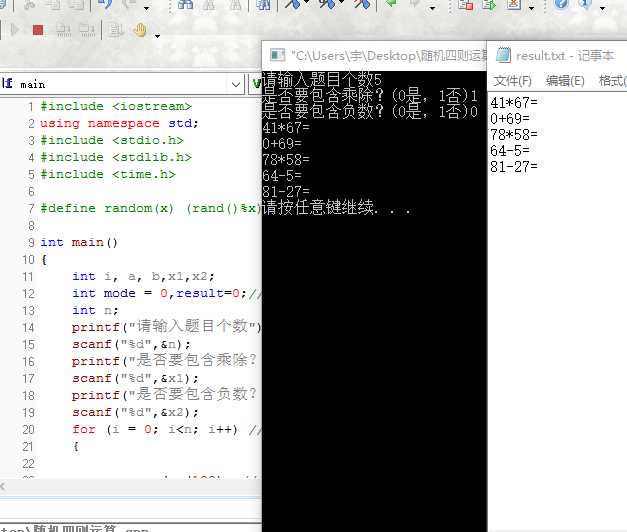
Task: Click the Notepad icon beside result.txt
Action: pos(503,55)
